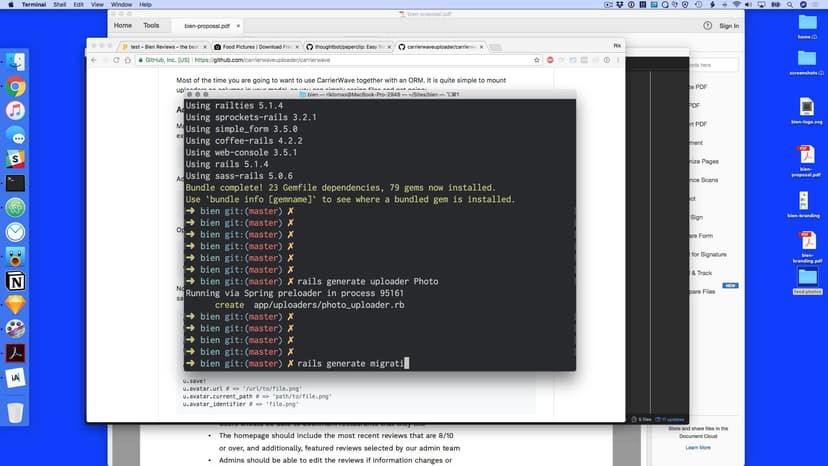The image size is (828, 466).
Task: Open the screenshots folder on desktop
Action: pos(806,65)
